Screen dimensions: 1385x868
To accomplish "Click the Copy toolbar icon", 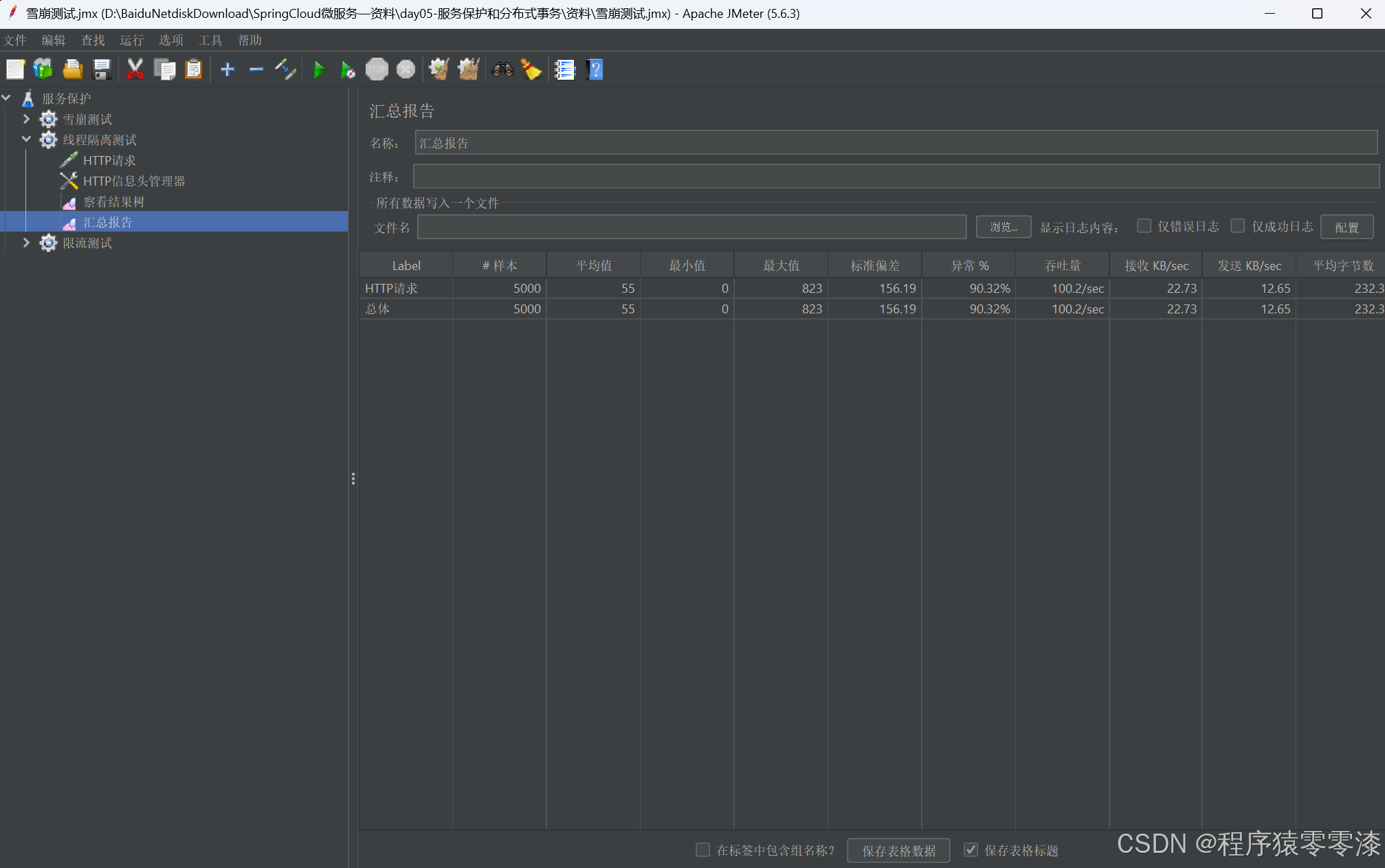I will point(164,69).
